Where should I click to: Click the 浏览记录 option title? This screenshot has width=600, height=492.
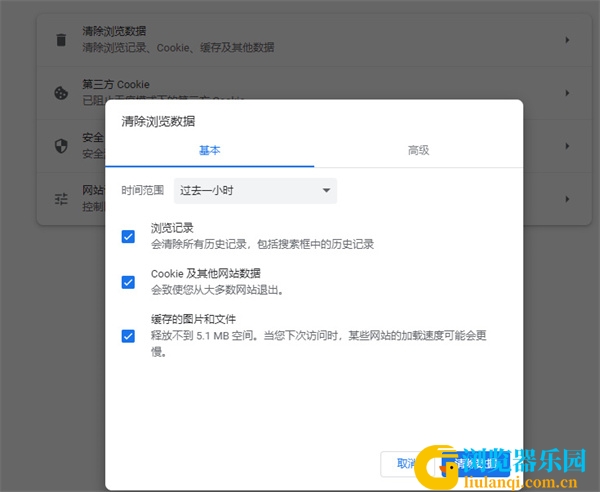(172, 228)
